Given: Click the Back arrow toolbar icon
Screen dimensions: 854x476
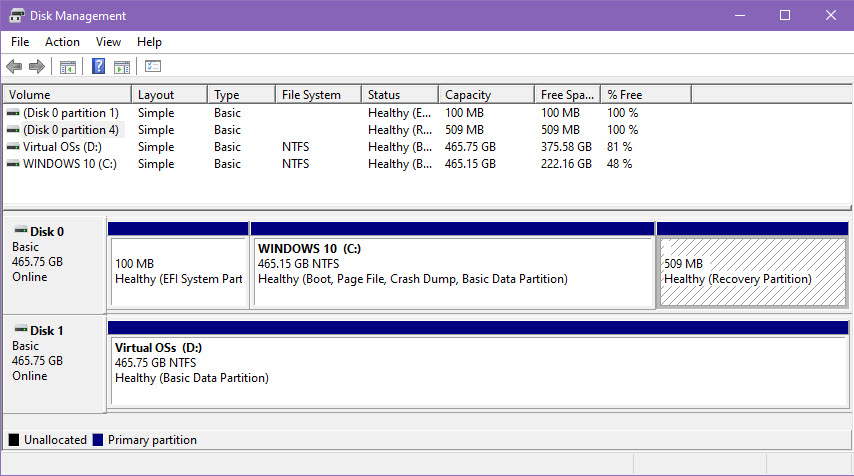Looking at the screenshot, I should click(x=14, y=67).
